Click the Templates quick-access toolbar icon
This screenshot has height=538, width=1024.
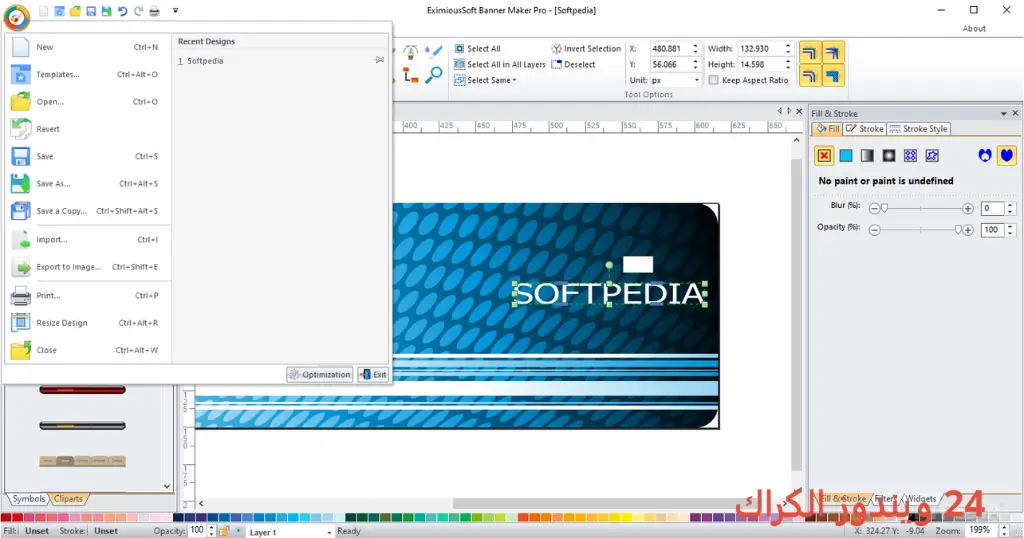(59, 11)
